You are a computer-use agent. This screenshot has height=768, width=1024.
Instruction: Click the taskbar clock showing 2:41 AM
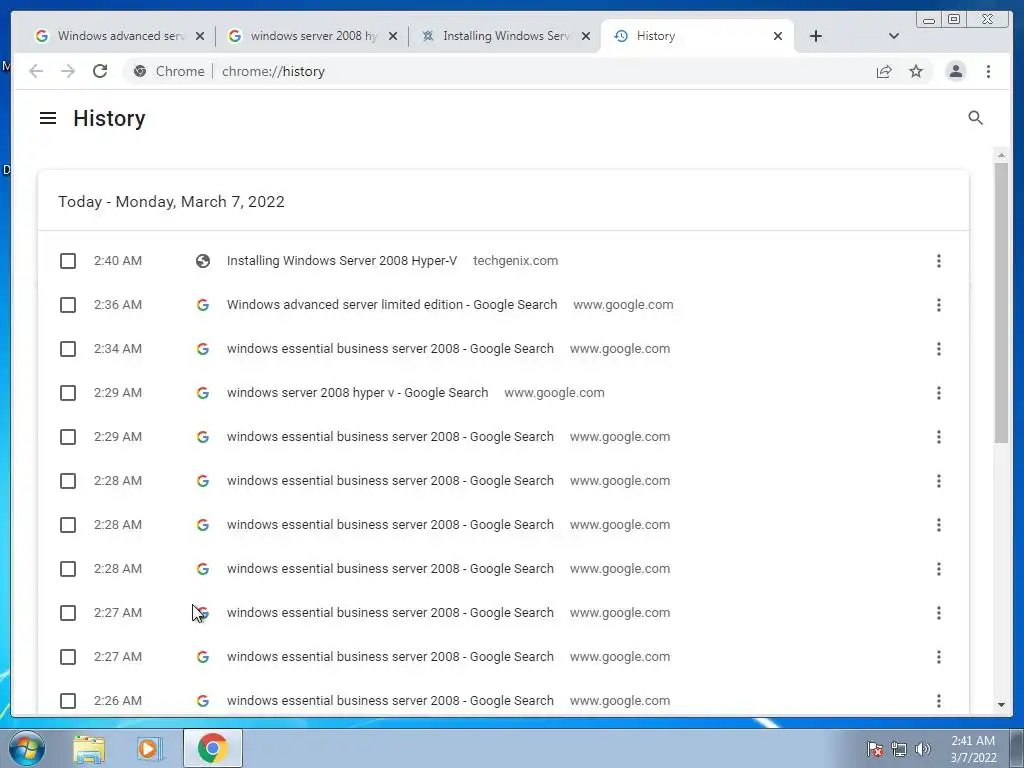tap(973, 749)
